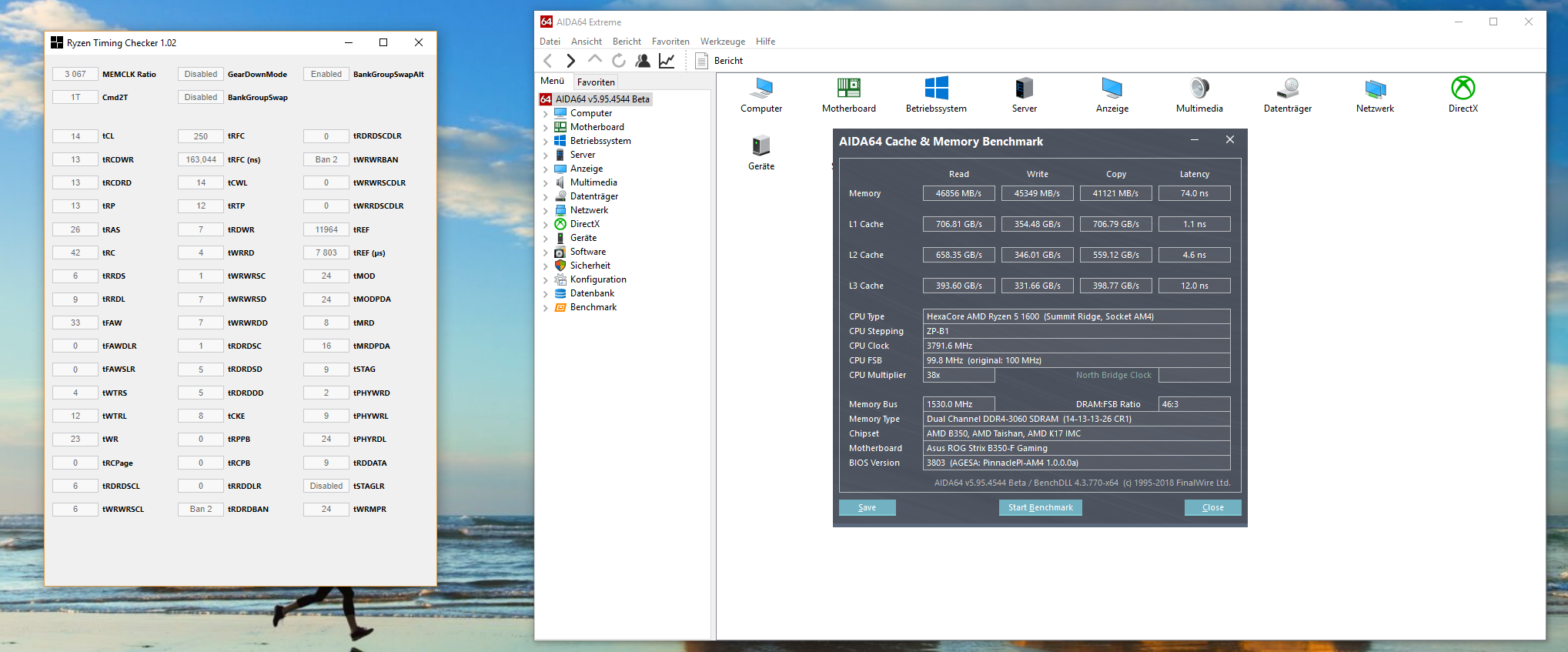Screen dimensions: 1568x652
Task: Open the Ansicht menu
Action: point(587,42)
